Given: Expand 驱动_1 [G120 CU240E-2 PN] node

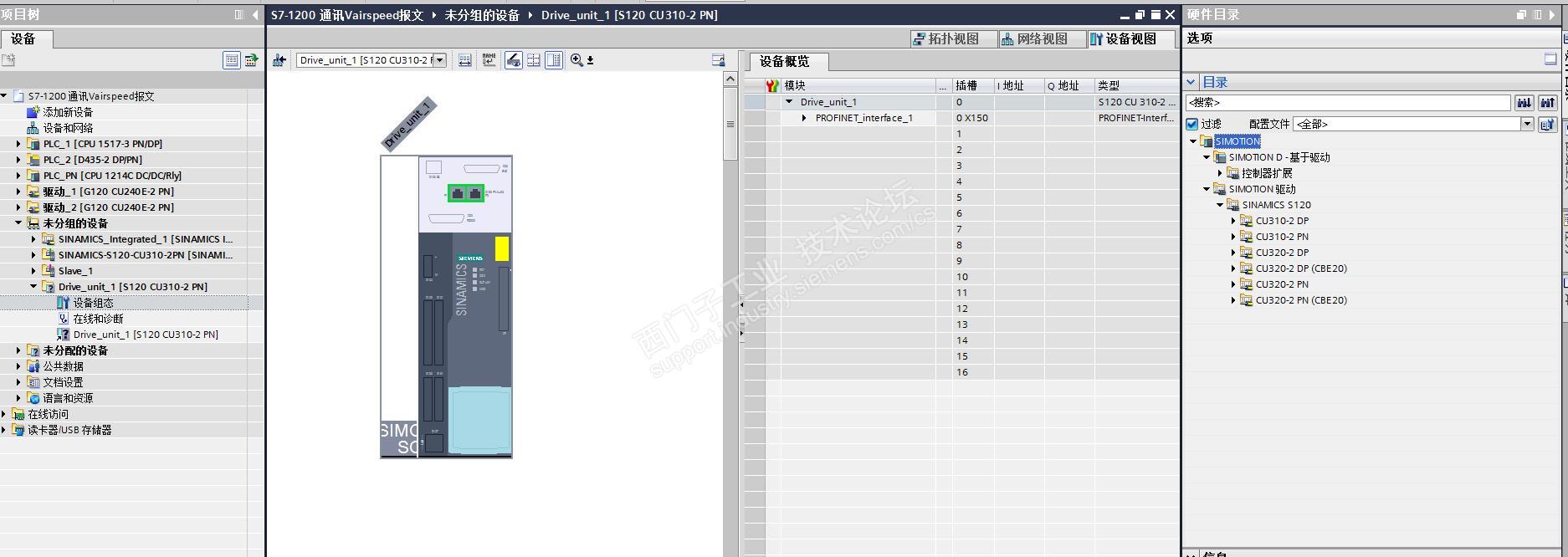Looking at the screenshot, I should click(x=18, y=192).
